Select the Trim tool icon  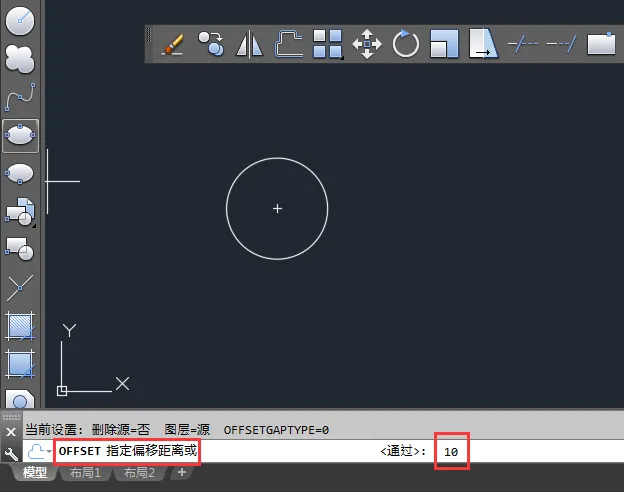pos(523,44)
